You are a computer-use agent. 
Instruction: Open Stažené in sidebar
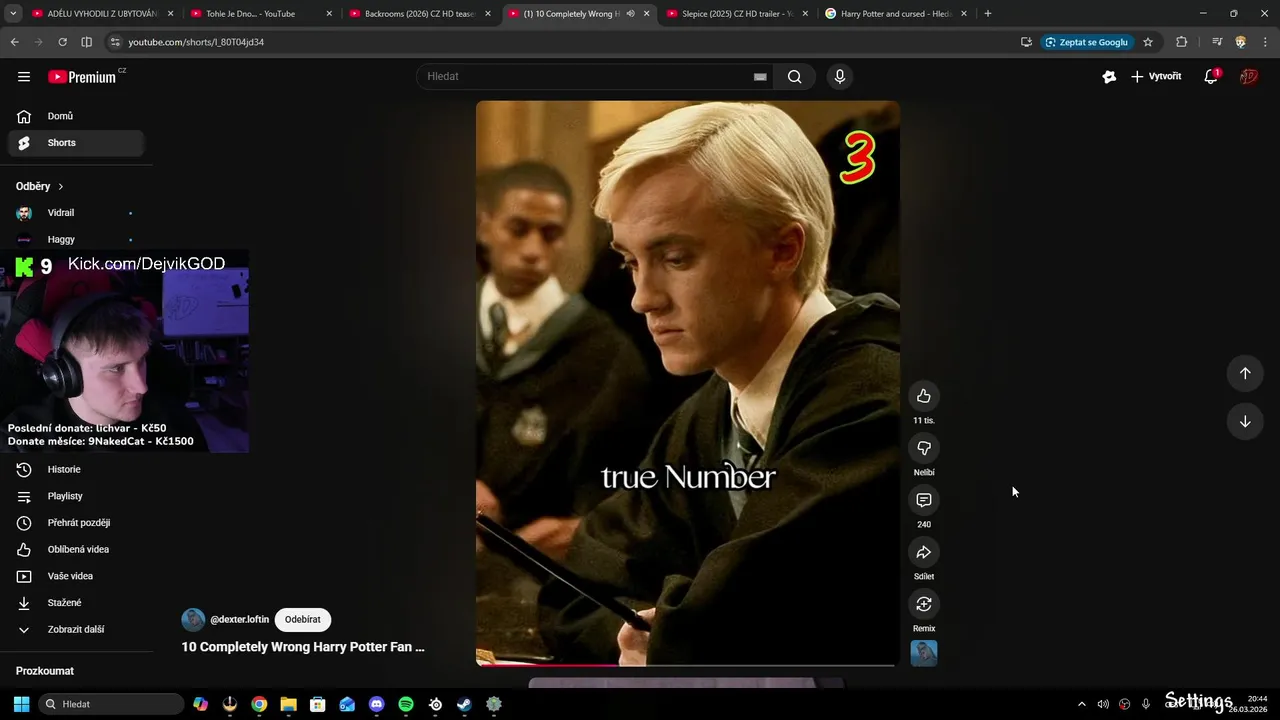pyautogui.click(x=76, y=603)
